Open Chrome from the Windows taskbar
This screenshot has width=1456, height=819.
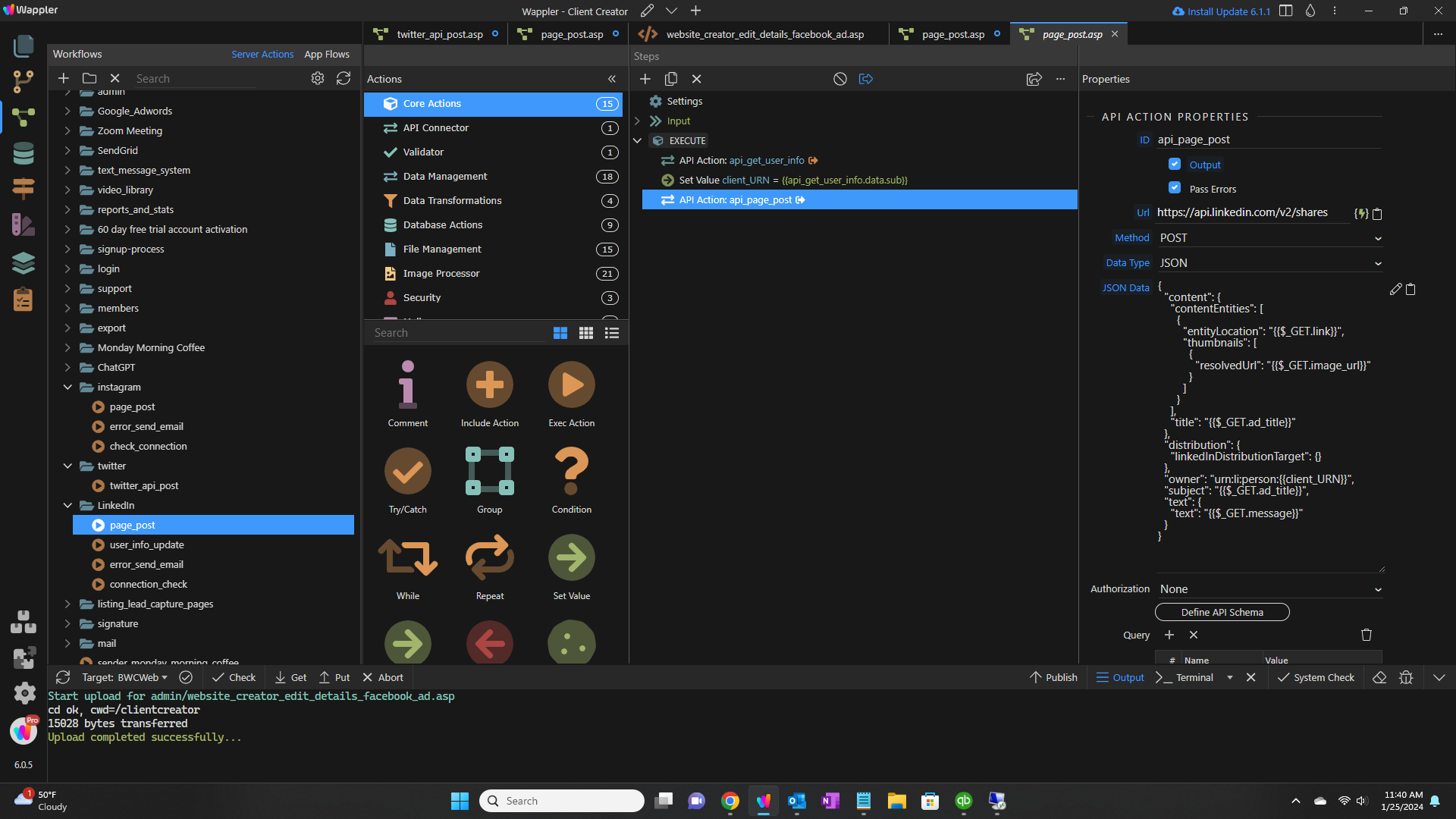[730, 801]
